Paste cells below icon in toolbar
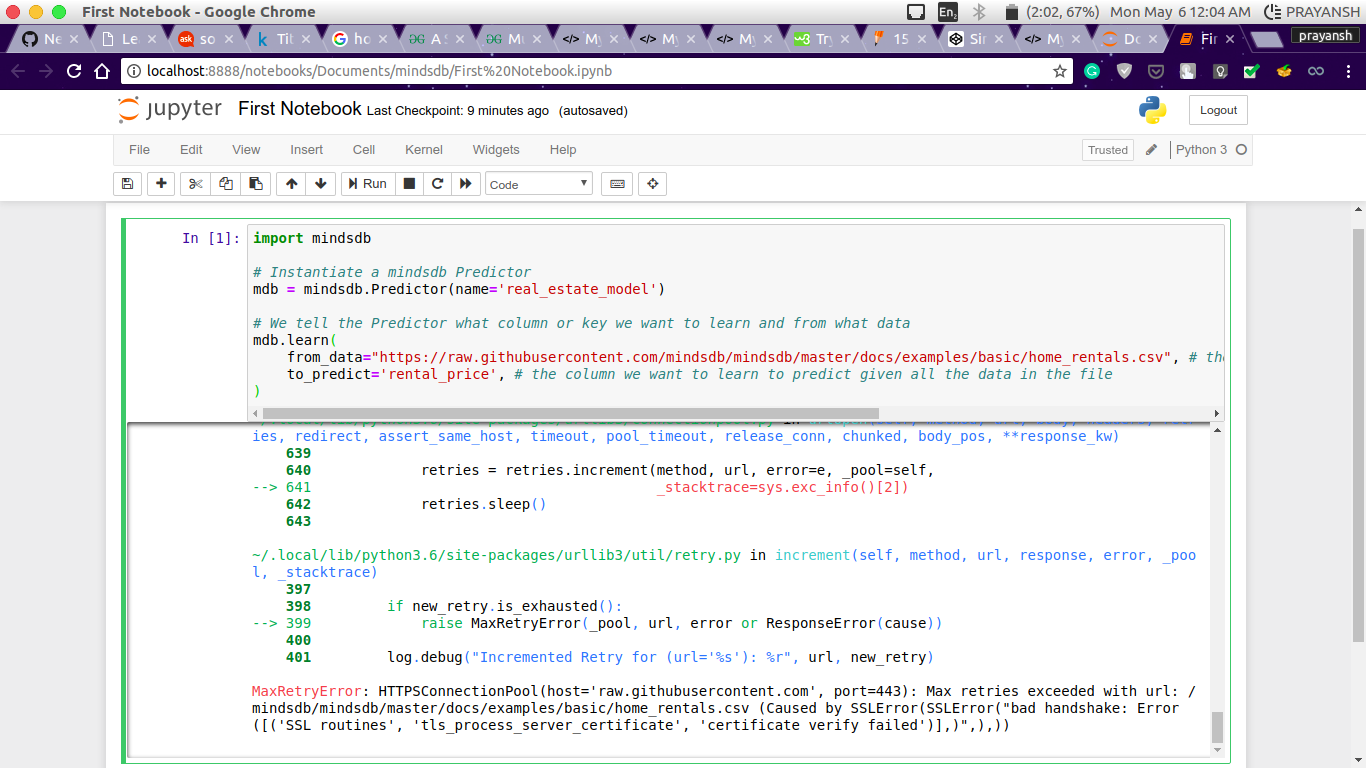Screen dimensions: 1366x768 [x=256, y=184]
